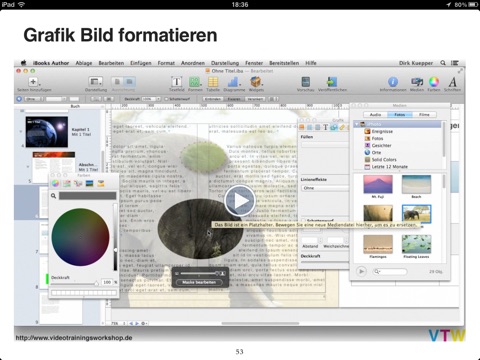The height and width of the screenshot is (360, 480).
Task: Open the Schriften fonts icon
Action: (452, 82)
